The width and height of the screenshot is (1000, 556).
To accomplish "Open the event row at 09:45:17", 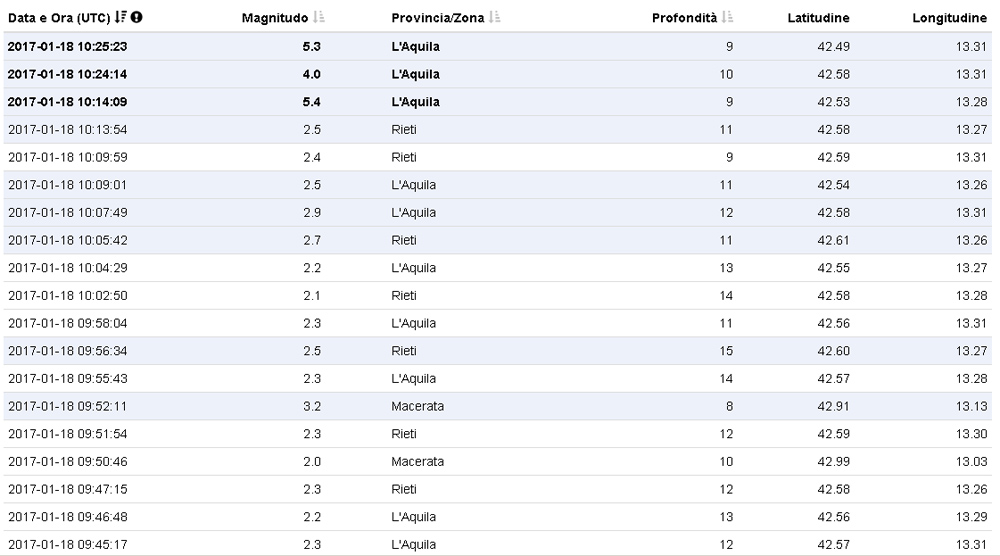I will point(497,544).
